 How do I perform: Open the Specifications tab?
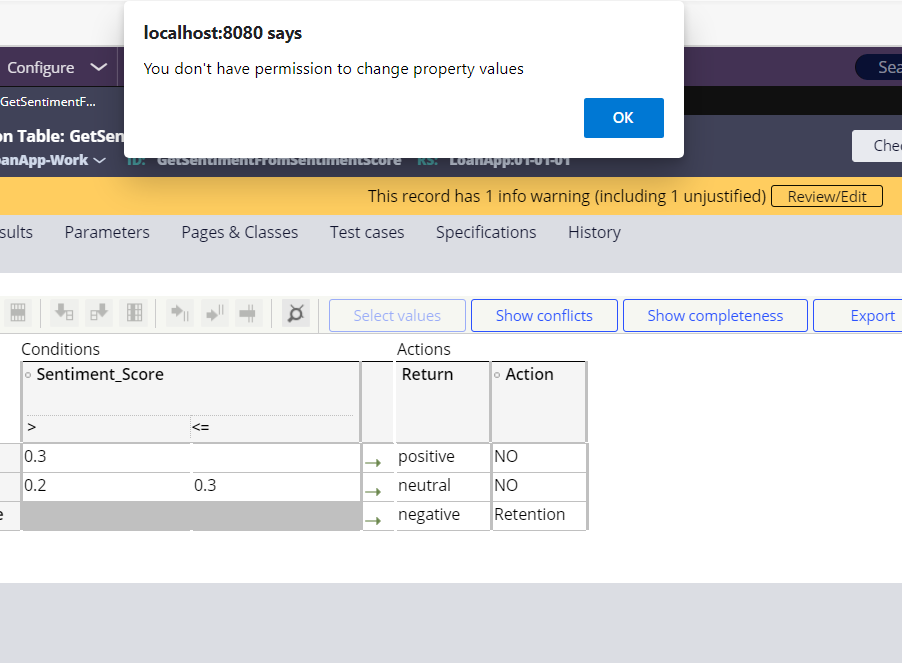pyautogui.click(x=485, y=232)
